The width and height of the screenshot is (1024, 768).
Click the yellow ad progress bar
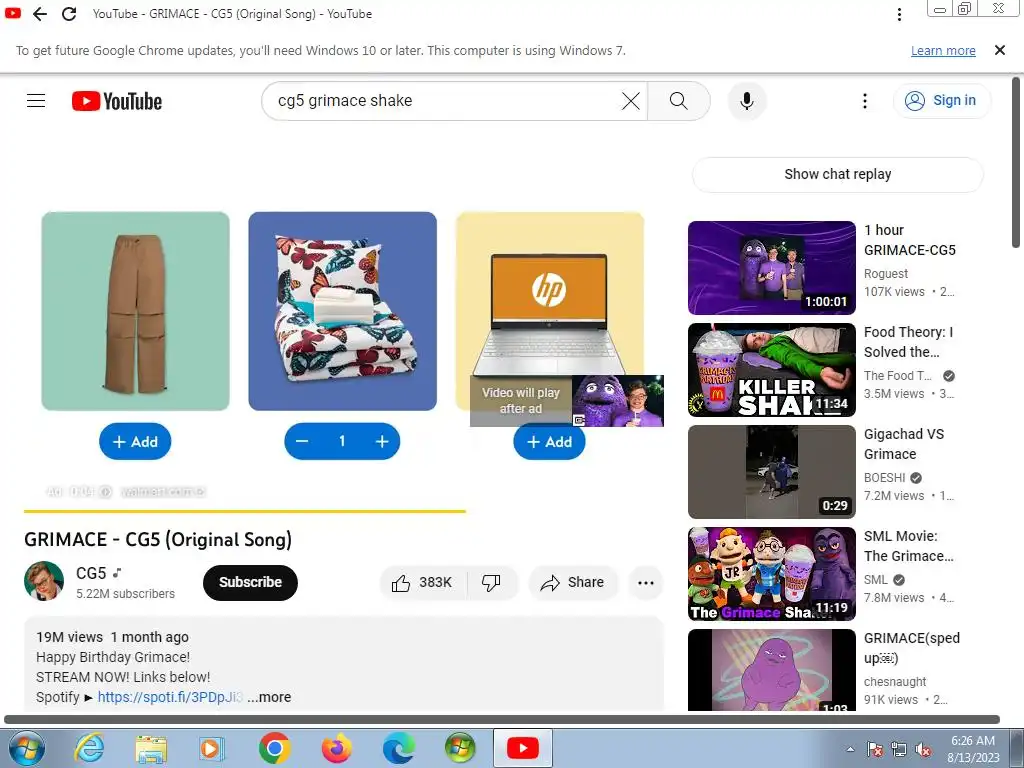point(245,511)
